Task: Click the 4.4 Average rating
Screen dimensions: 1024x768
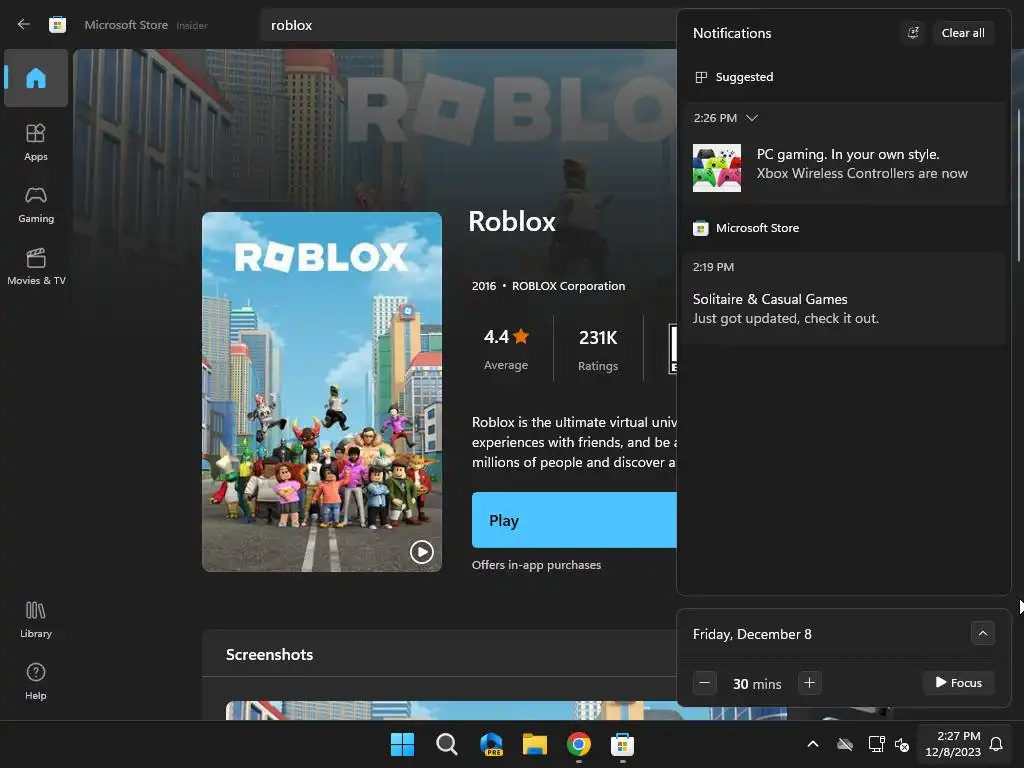Action: pyautogui.click(x=506, y=349)
